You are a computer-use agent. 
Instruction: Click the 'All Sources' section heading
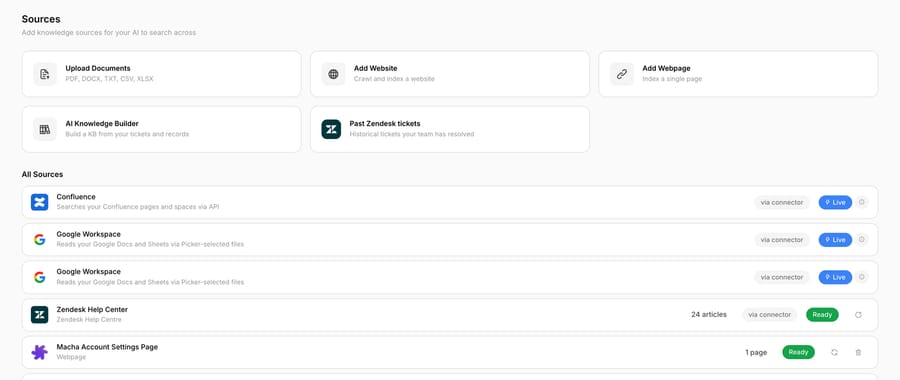click(42, 174)
